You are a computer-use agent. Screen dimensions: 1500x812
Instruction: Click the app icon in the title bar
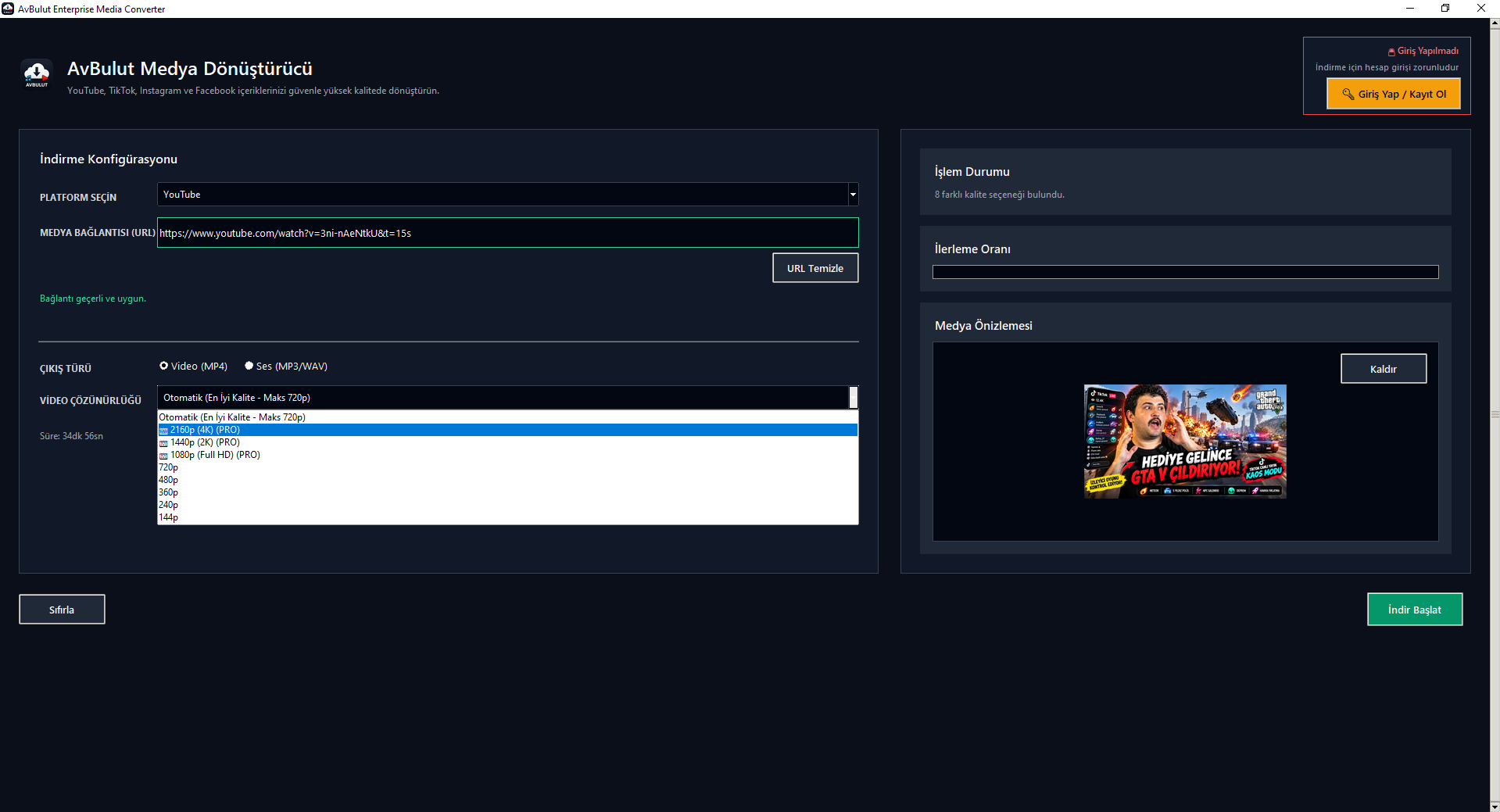click(8, 9)
